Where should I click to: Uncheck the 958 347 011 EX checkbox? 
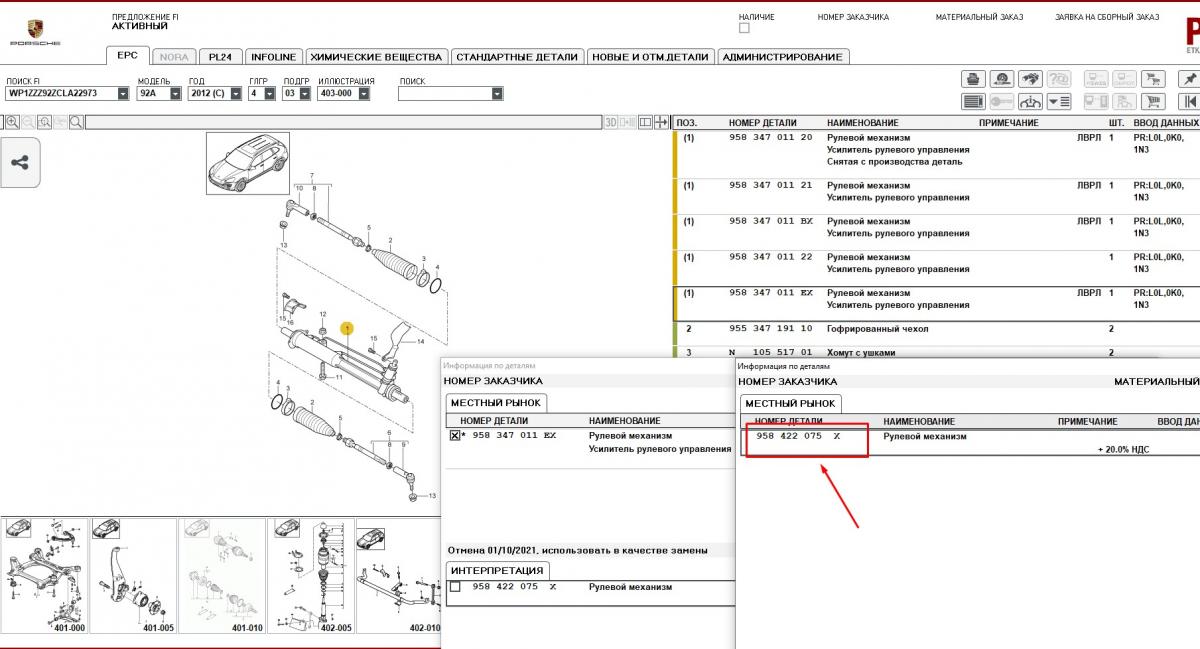click(x=455, y=436)
